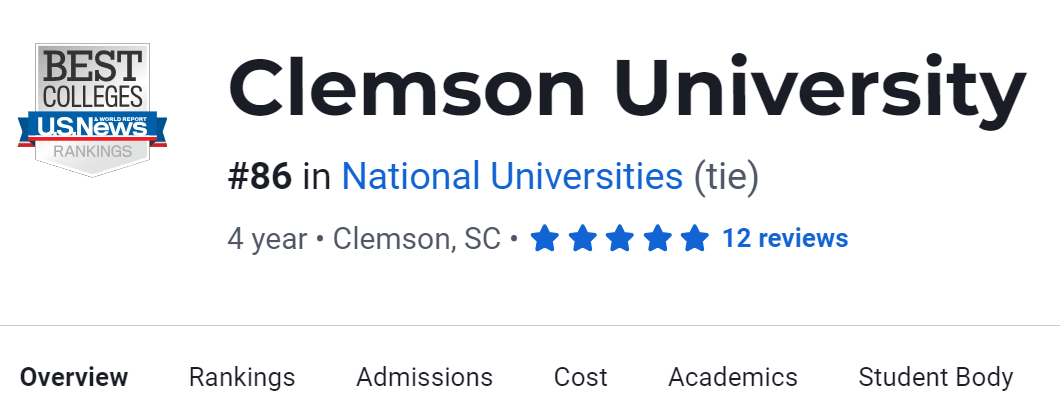Click the first blue rating star
The width and height of the screenshot is (1060, 415).
544,239
